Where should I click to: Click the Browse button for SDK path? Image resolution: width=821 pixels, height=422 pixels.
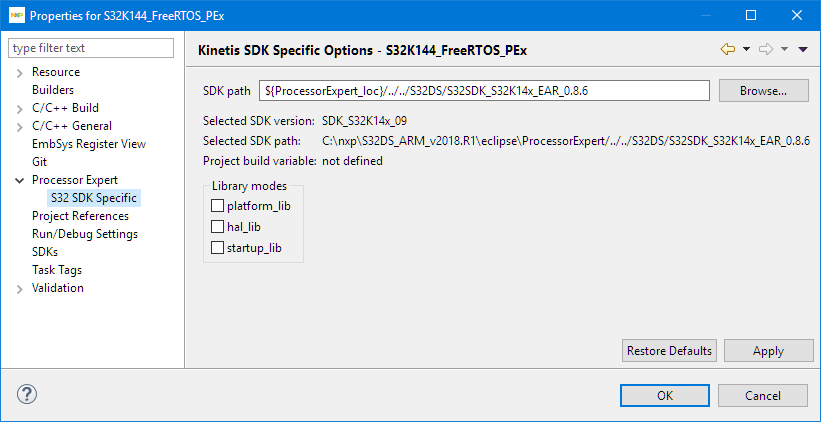pyautogui.click(x=762, y=90)
